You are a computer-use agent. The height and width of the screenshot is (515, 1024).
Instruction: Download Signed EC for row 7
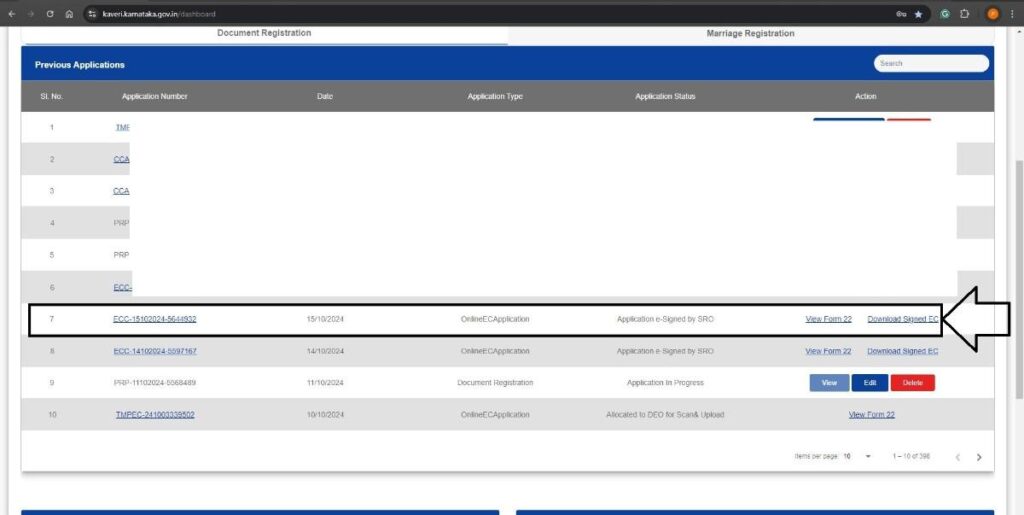(x=902, y=320)
